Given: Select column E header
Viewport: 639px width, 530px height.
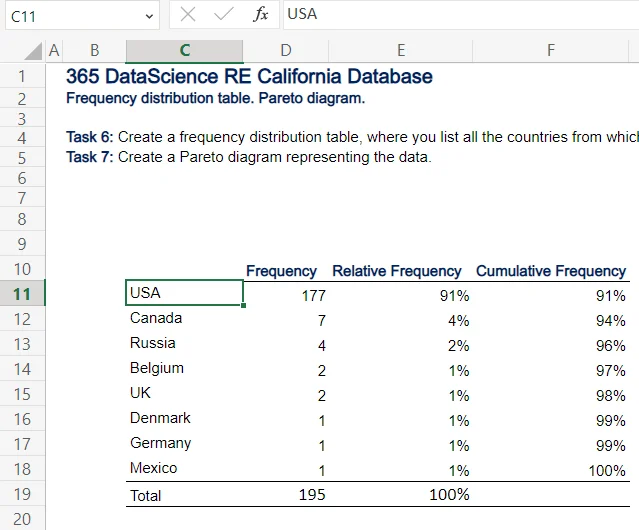Looking at the screenshot, I should 400,51.
